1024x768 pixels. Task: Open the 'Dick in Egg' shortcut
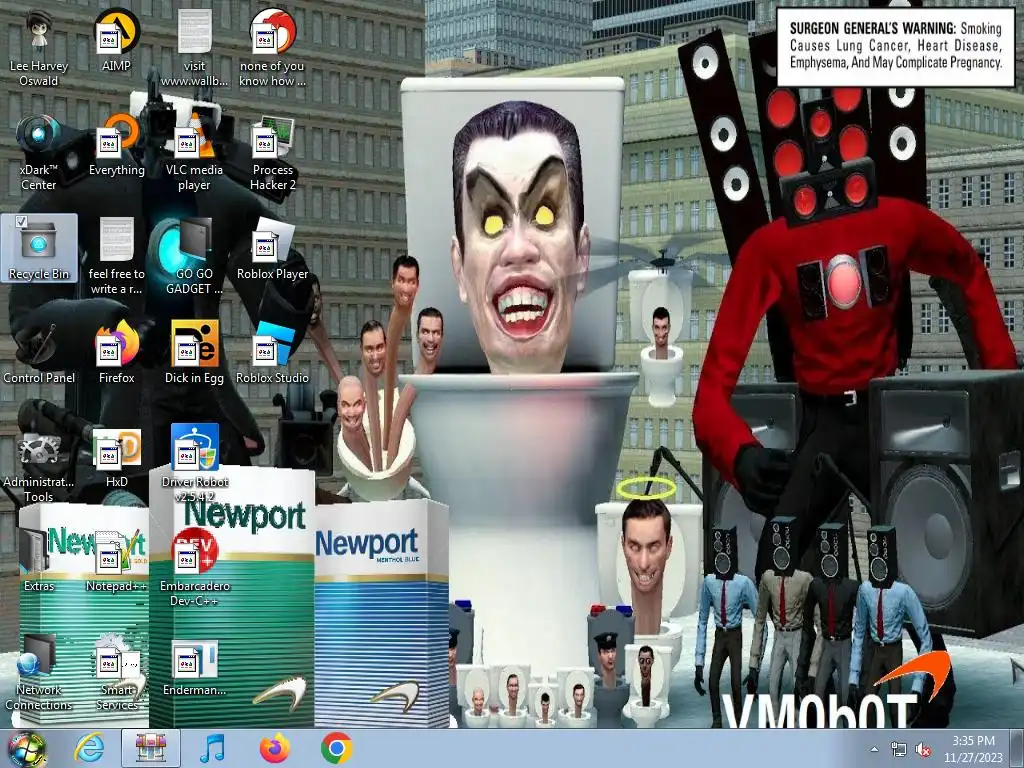click(x=194, y=353)
